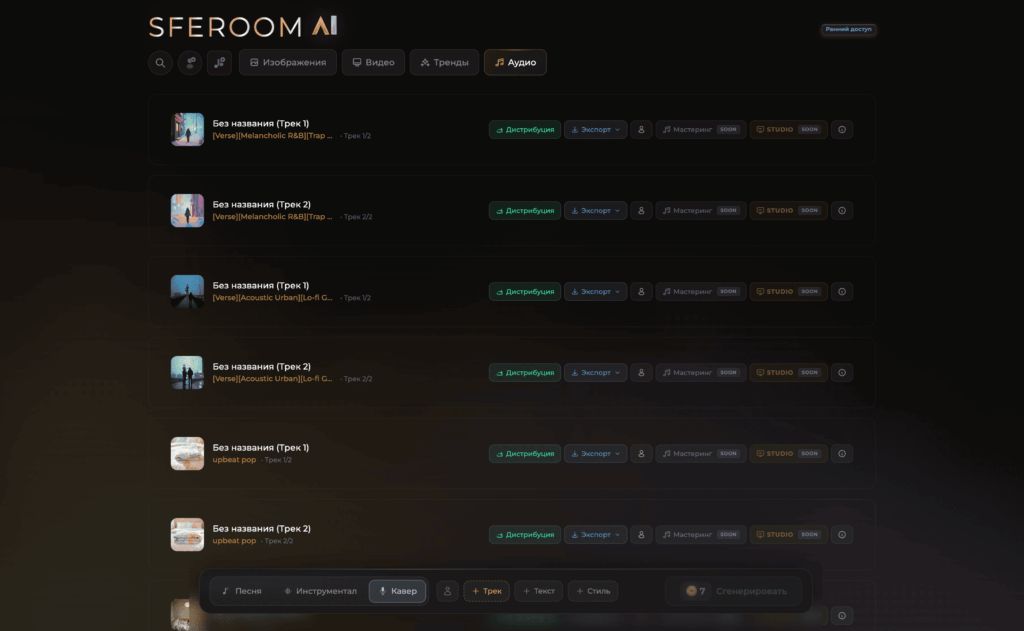
Task: Click the add Стиль button
Action: pyautogui.click(x=593, y=591)
